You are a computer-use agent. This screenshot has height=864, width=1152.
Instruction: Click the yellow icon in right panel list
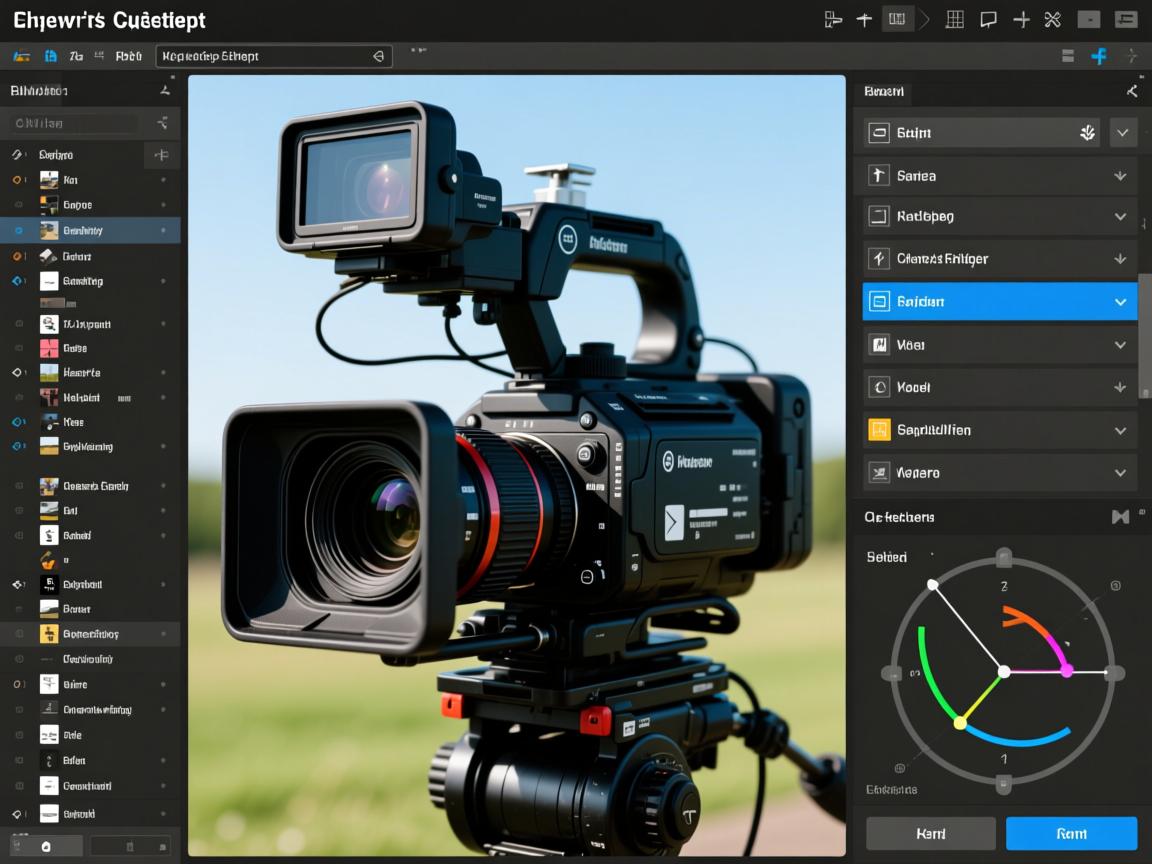[879, 430]
